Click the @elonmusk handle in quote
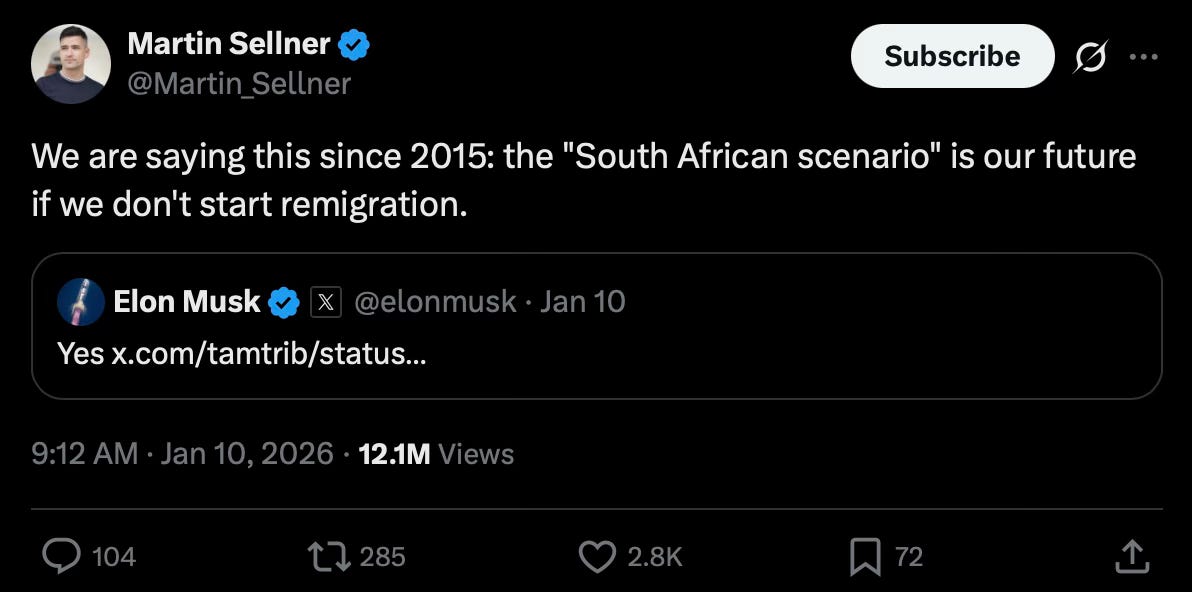This screenshot has height=592, width=1192. pyautogui.click(x=436, y=301)
